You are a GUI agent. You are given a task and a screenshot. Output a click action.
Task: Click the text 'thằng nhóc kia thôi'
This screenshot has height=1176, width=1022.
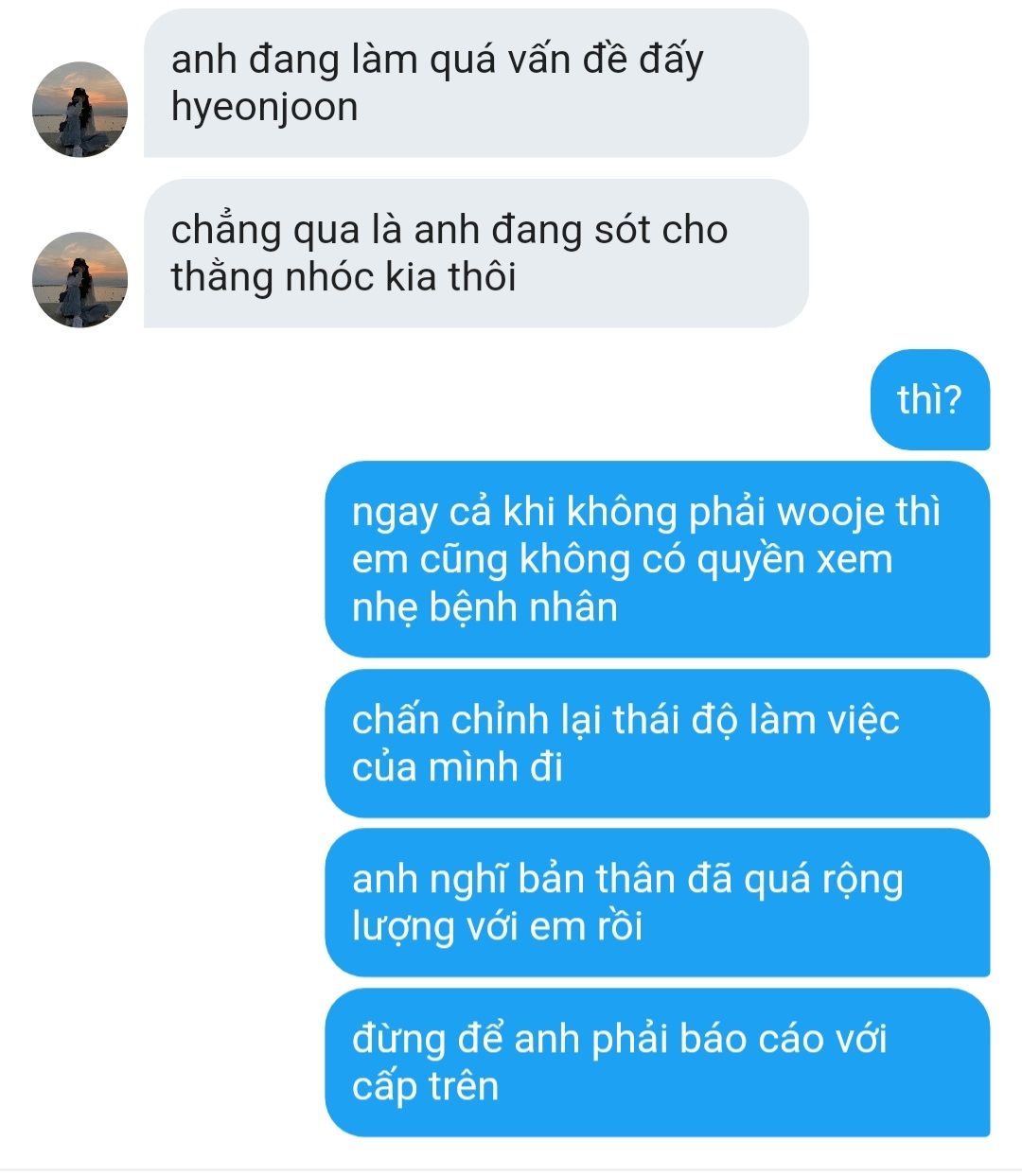pyautogui.click(x=344, y=277)
